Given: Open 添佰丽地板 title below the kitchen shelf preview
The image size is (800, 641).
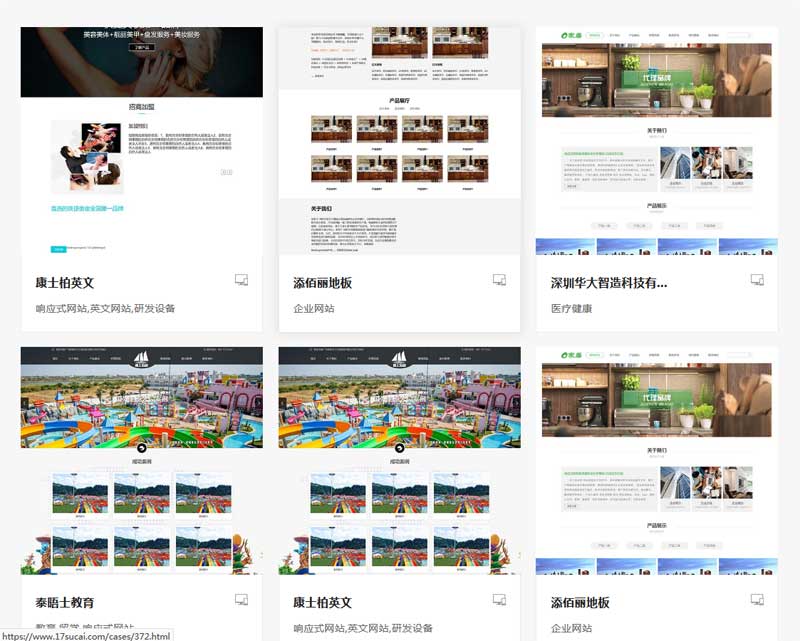Looking at the screenshot, I should click(x=580, y=603).
